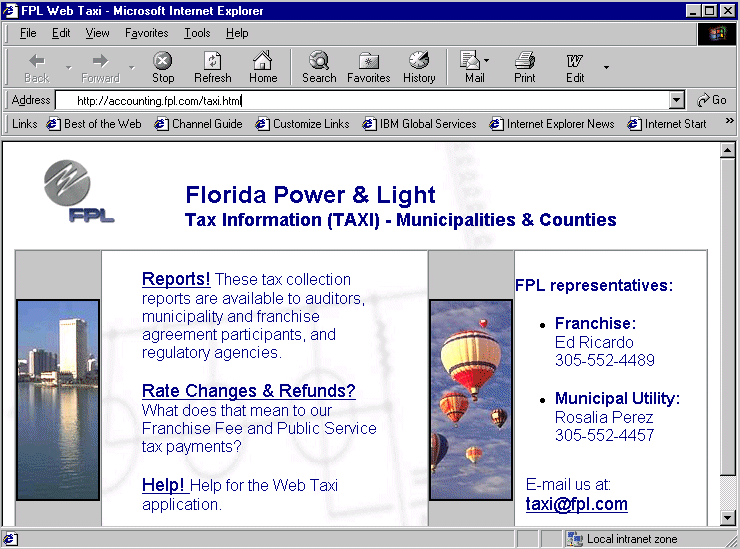This screenshot has height=549, width=740.
Task: Click the phone number 305-552-4457
Action: point(605,435)
